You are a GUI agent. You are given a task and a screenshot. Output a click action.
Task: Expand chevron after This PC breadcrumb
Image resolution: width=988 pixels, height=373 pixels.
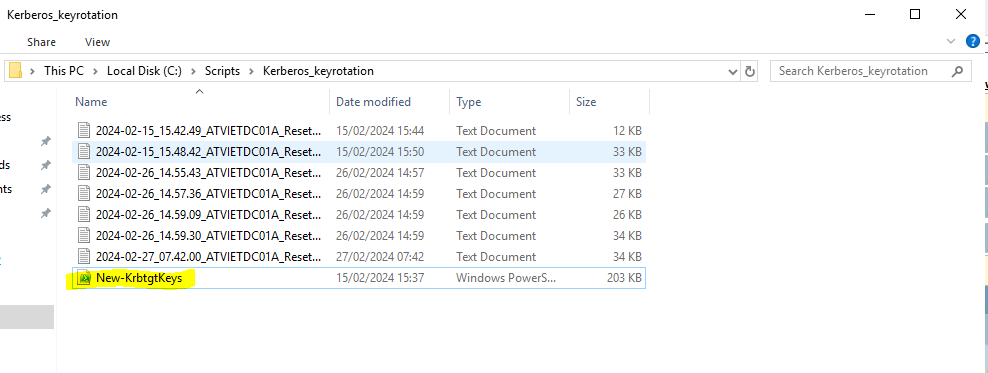(x=95, y=71)
